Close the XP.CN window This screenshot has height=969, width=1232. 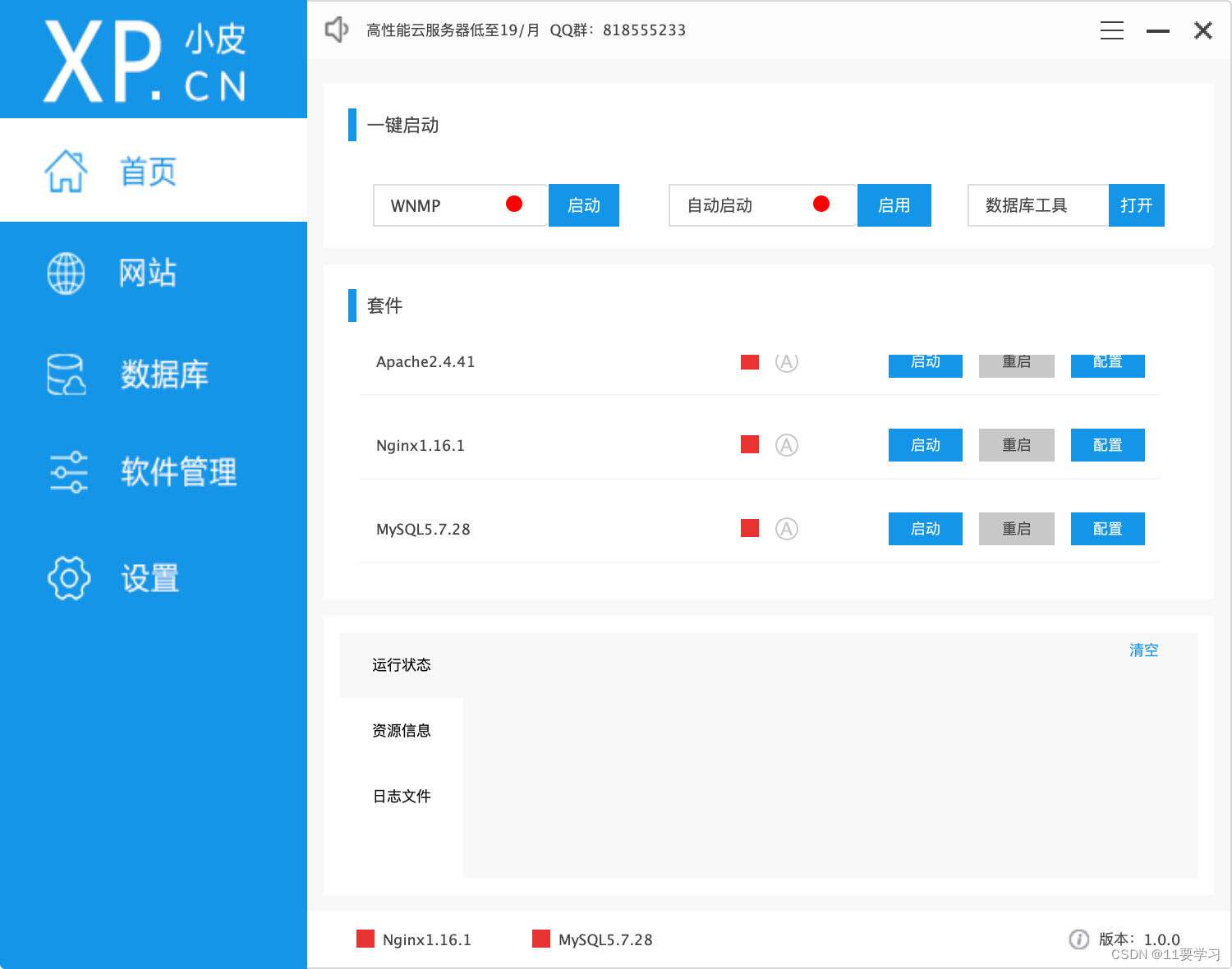point(1203,30)
